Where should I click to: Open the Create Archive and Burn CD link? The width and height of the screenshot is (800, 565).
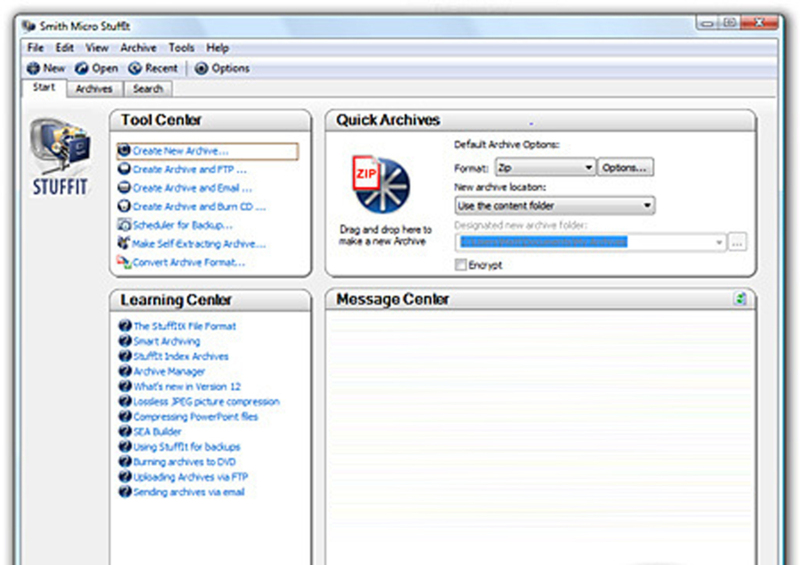[x=199, y=206]
